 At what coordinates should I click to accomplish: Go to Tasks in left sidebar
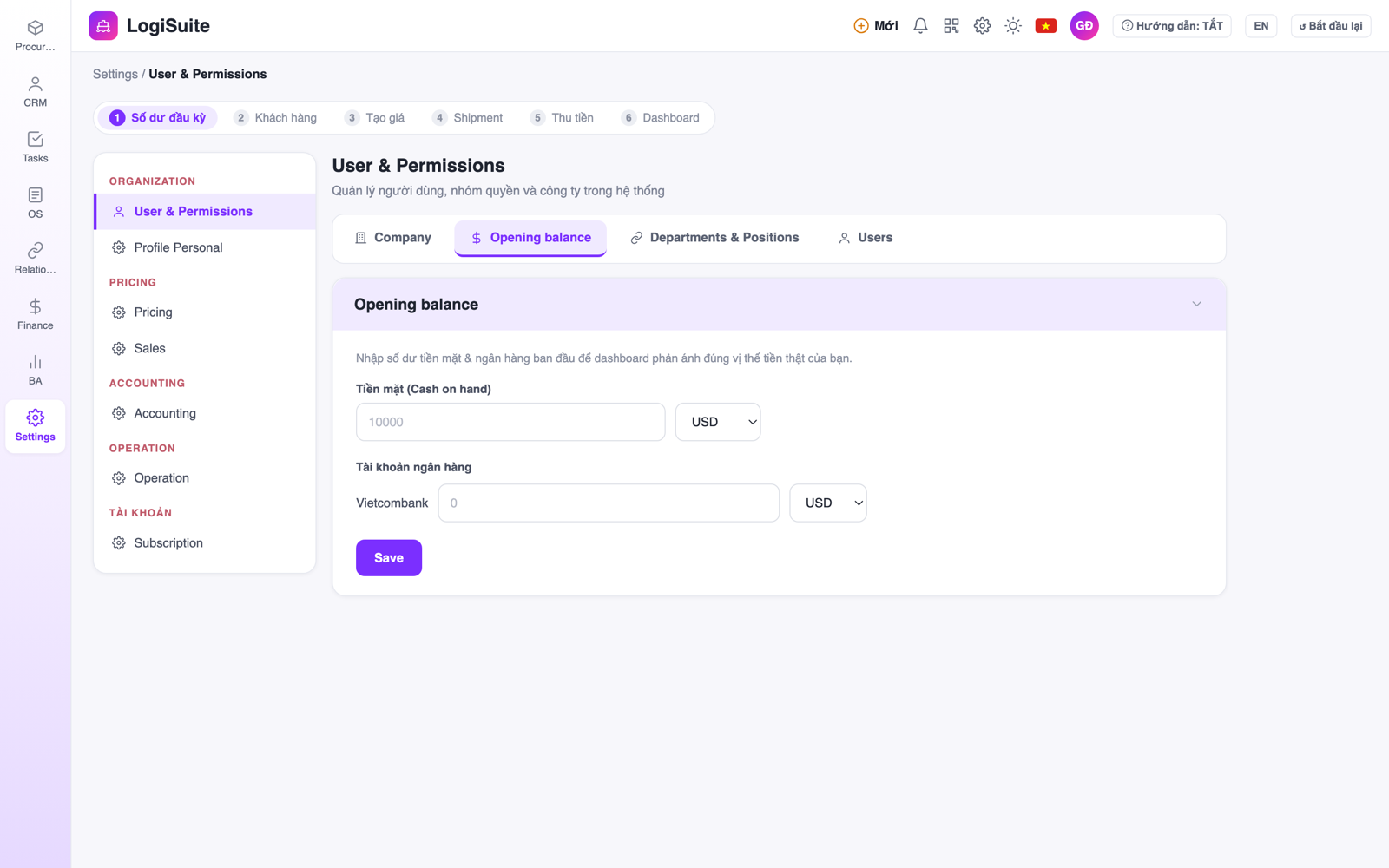[x=35, y=147]
